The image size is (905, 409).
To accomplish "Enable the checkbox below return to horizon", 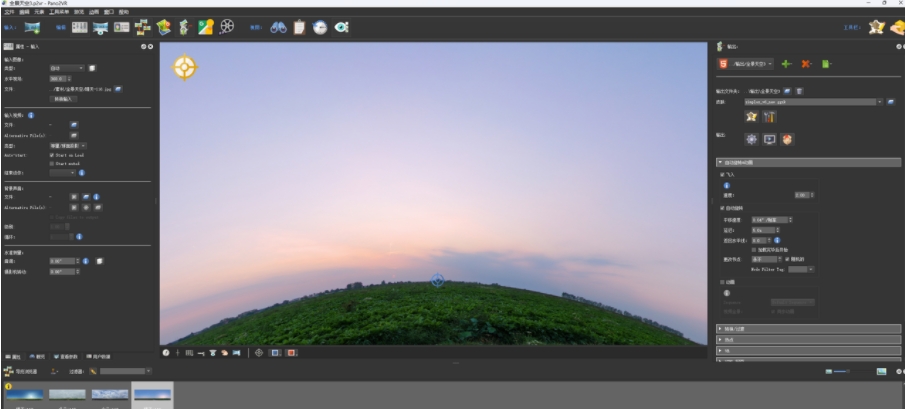I will [x=754, y=250].
